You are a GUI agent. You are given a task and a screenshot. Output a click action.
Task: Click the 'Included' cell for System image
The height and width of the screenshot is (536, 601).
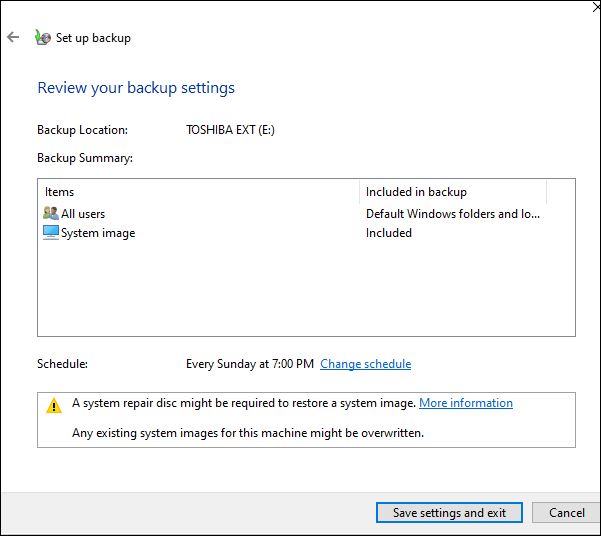click(389, 233)
